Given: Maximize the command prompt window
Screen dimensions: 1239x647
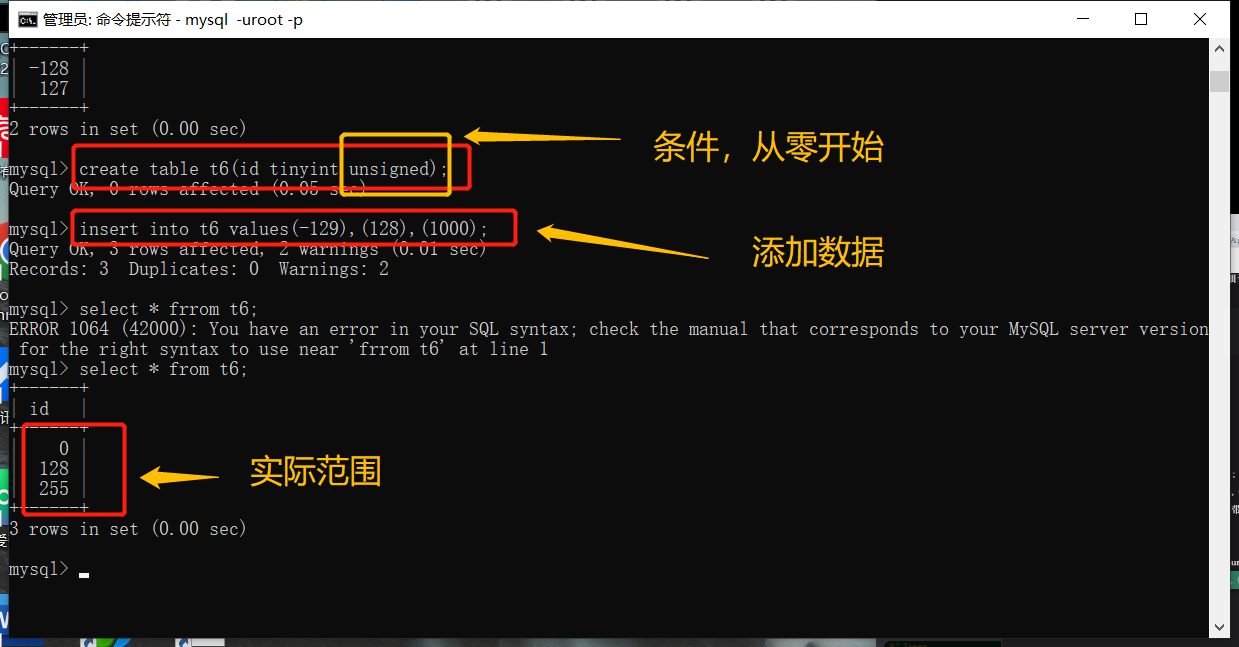Looking at the screenshot, I should [1141, 19].
